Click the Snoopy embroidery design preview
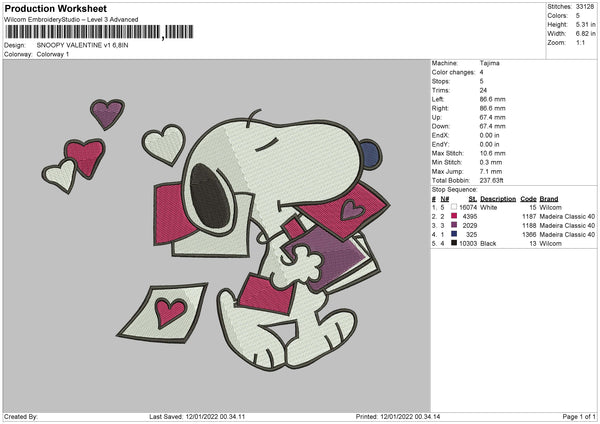Screen dimensions: 600x424 click(217, 236)
